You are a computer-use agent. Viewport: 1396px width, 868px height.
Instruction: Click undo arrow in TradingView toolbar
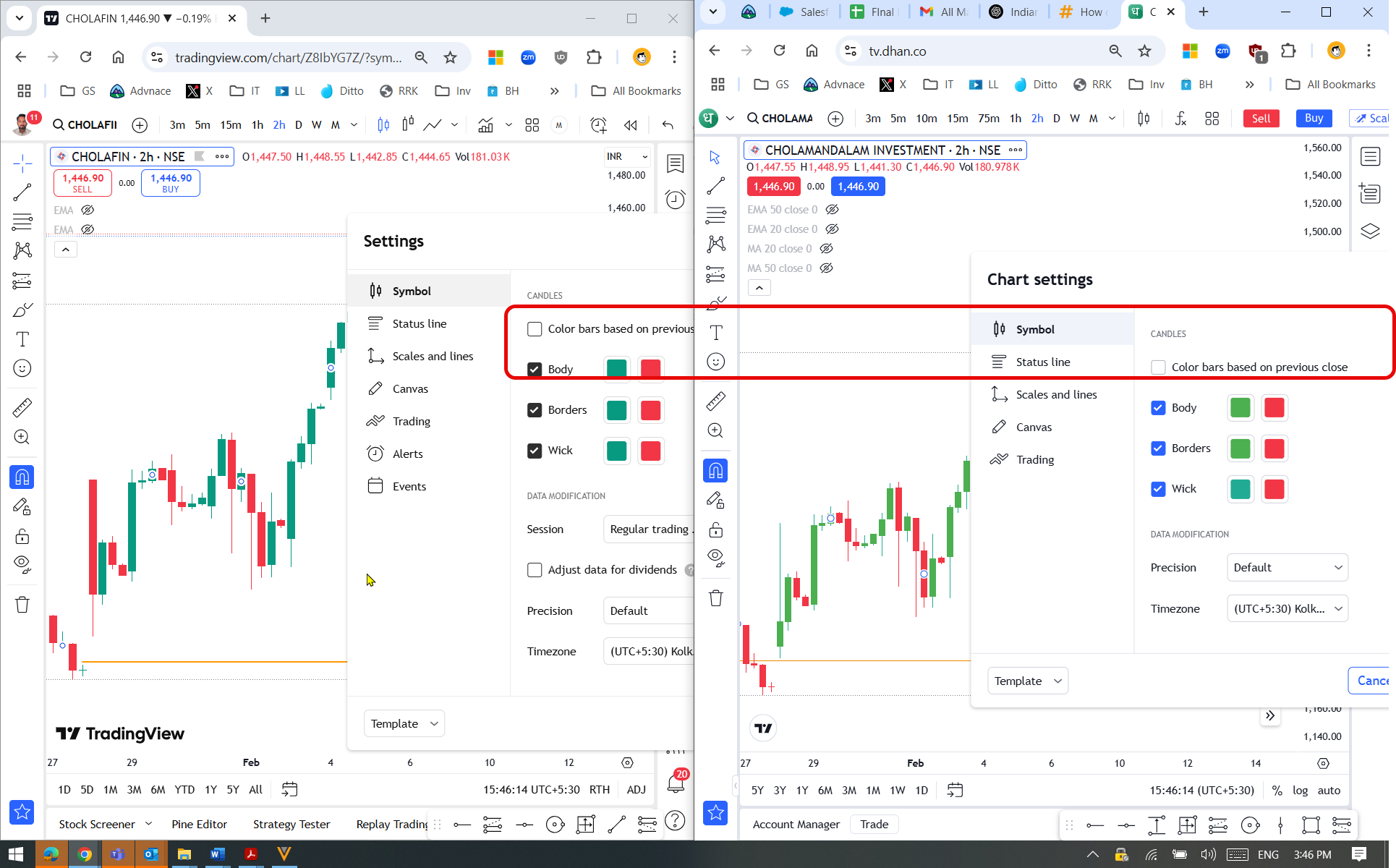pyautogui.click(x=668, y=125)
